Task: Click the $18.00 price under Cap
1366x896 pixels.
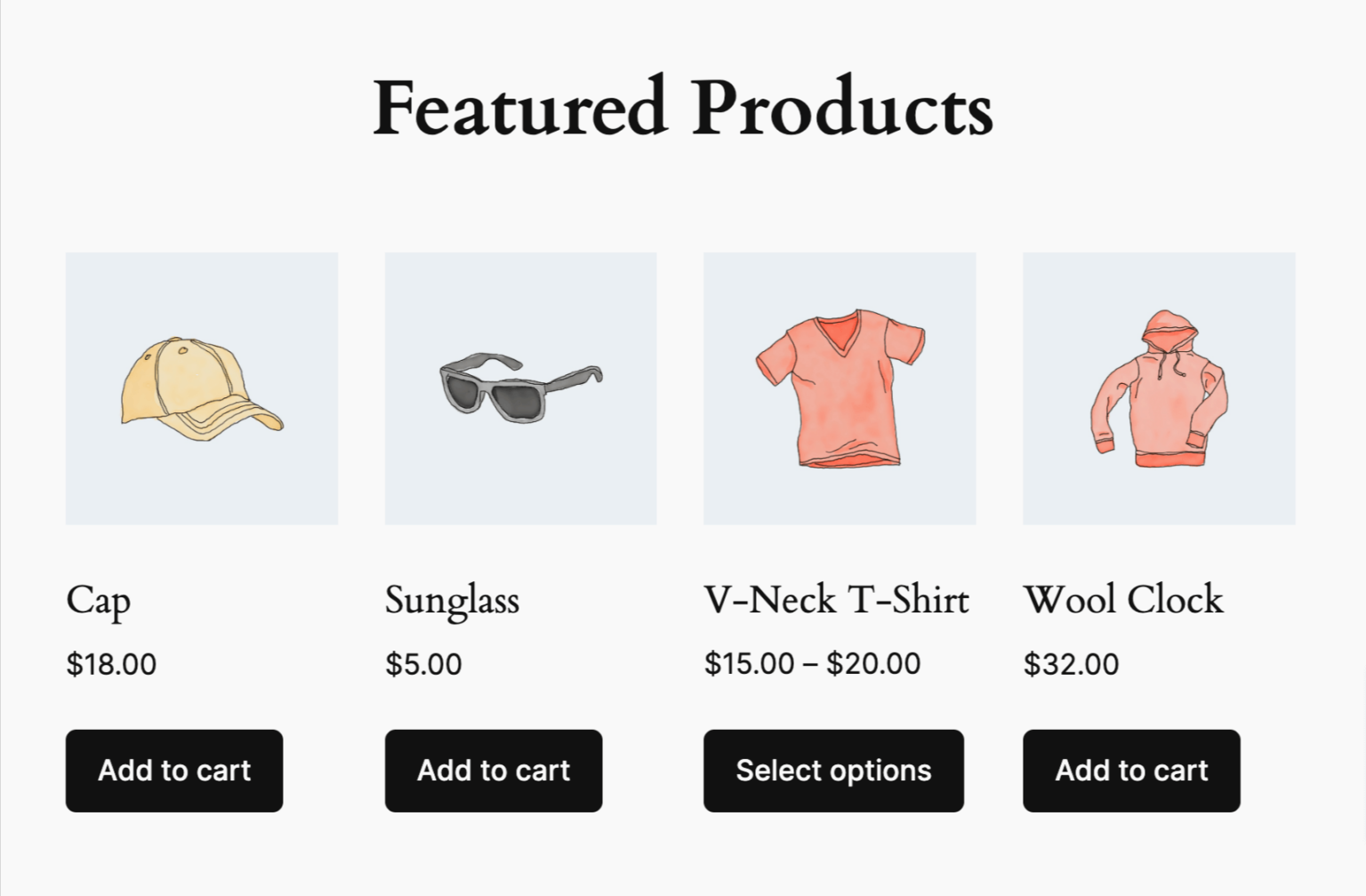Action: coord(110,664)
